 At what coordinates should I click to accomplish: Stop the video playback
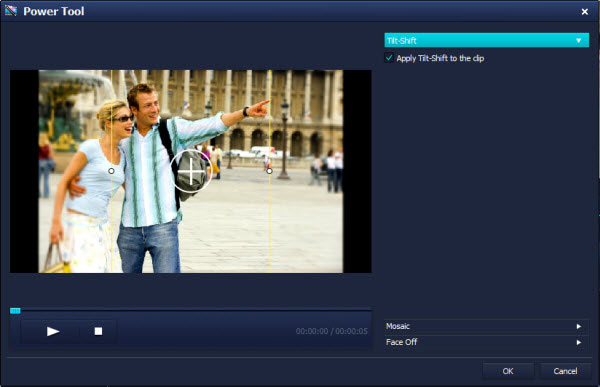click(98, 331)
